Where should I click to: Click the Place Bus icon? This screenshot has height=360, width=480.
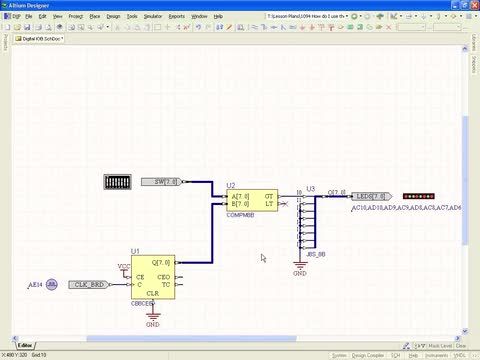coord(264,27)
